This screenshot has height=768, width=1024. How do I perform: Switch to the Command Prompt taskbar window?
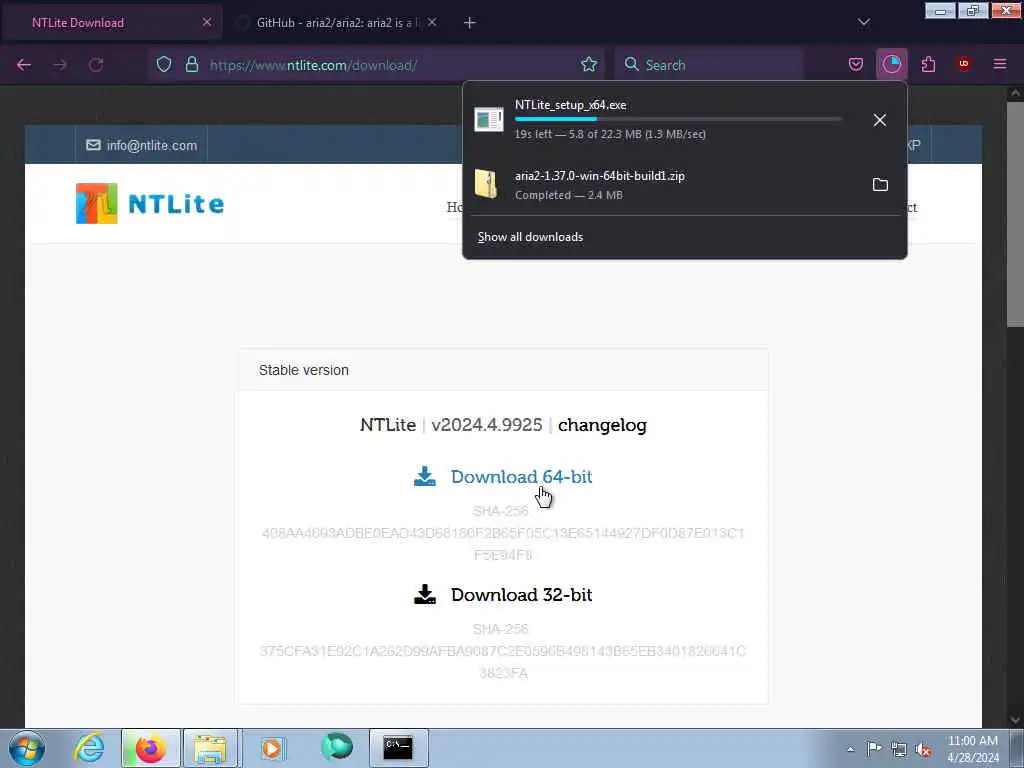click(x=398, y=748)
